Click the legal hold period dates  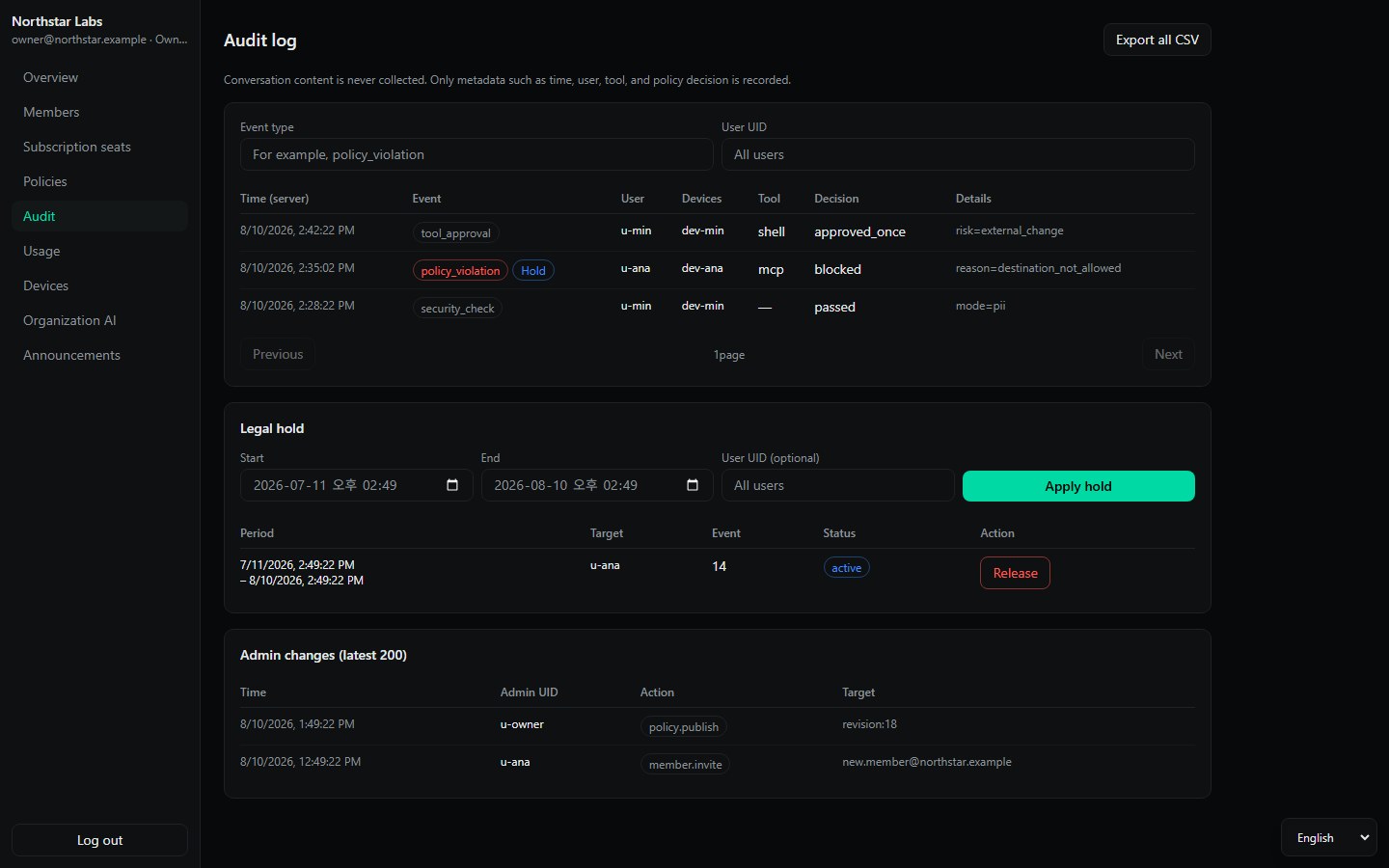coord(302,573)
